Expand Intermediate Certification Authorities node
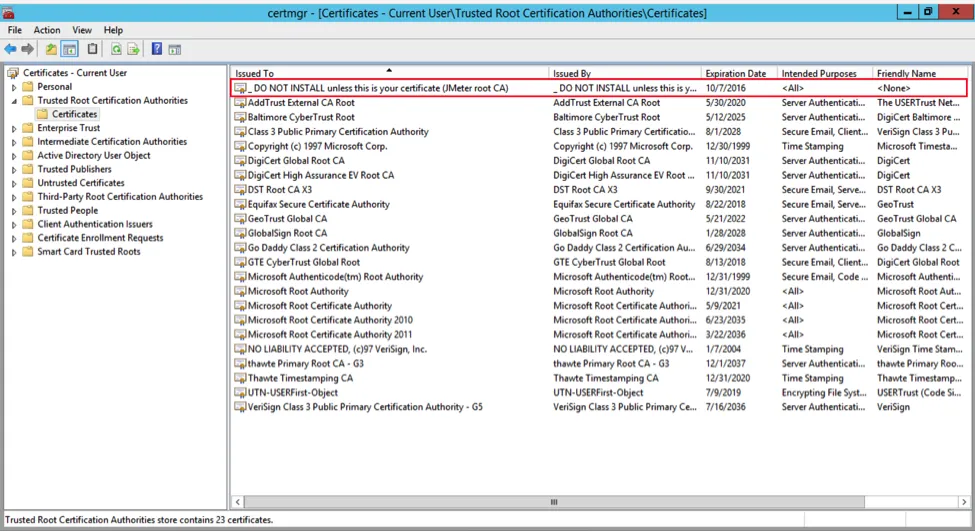This screenshot has height=532, width=975. (14, 142)
